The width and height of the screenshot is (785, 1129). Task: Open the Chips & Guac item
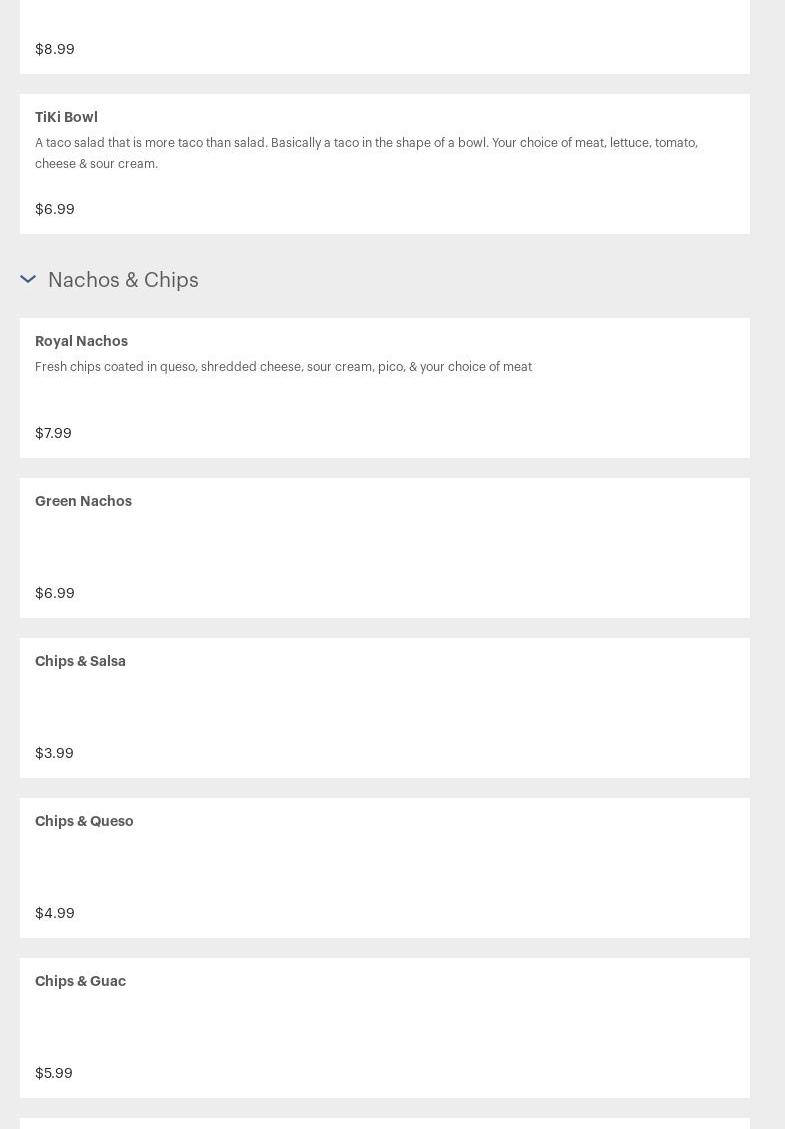point(385,1027)
